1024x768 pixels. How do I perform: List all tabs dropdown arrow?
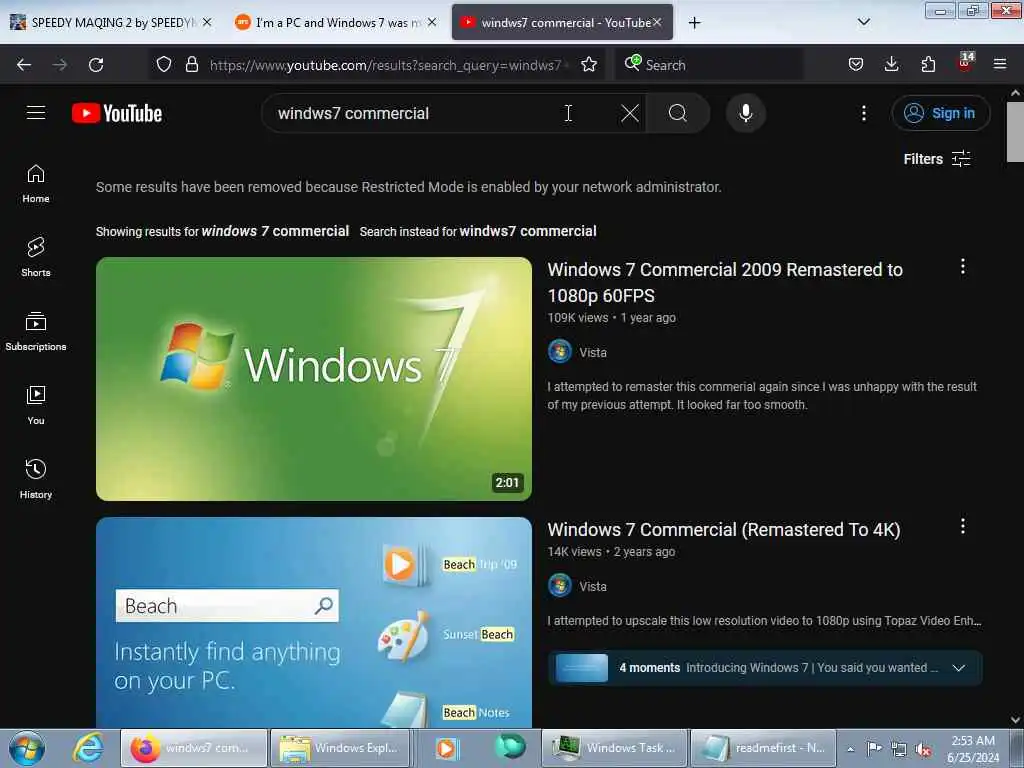[x=863, y=22]
